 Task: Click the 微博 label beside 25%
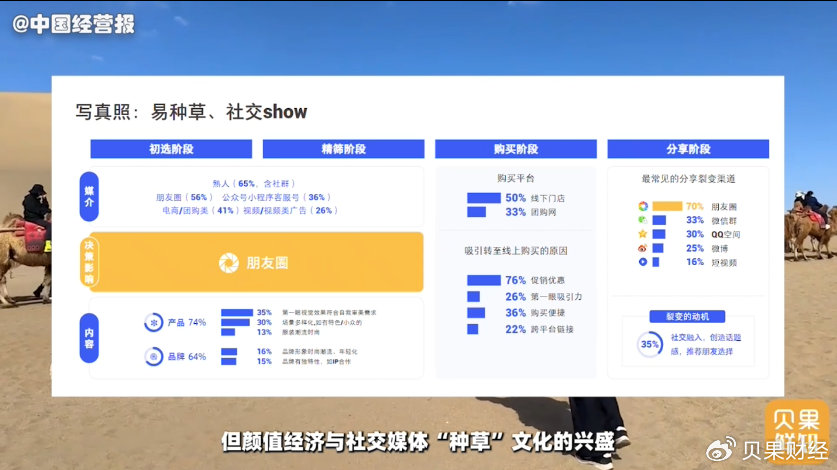[720, 248]
